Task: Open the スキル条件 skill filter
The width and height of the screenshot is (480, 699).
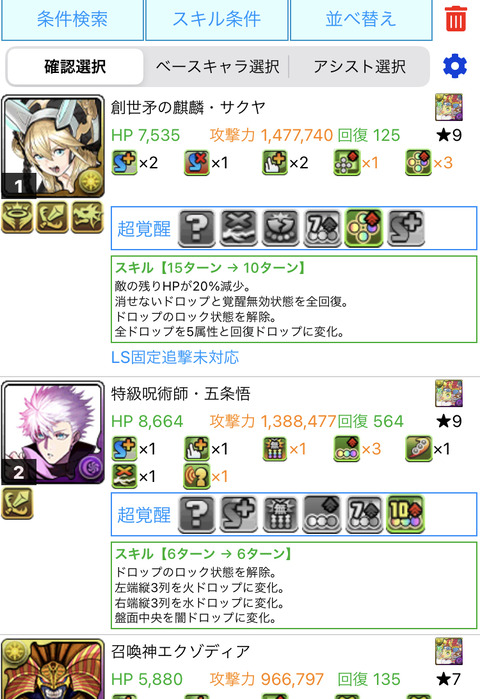Action: tap(217, 20)
